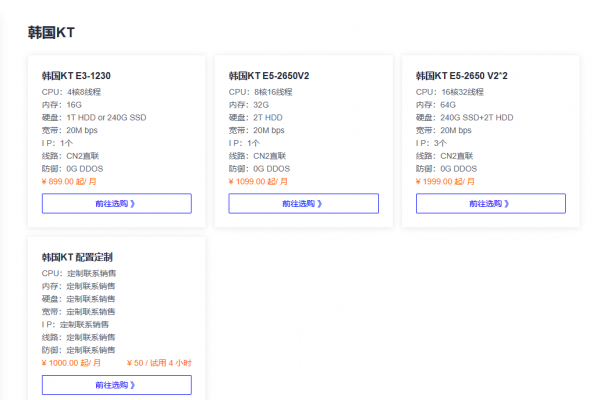The height and width of the screenshot is (400, 600).
Task: Open the 韩国KT 配置定制 card title
Action: [x=77, y=257]
